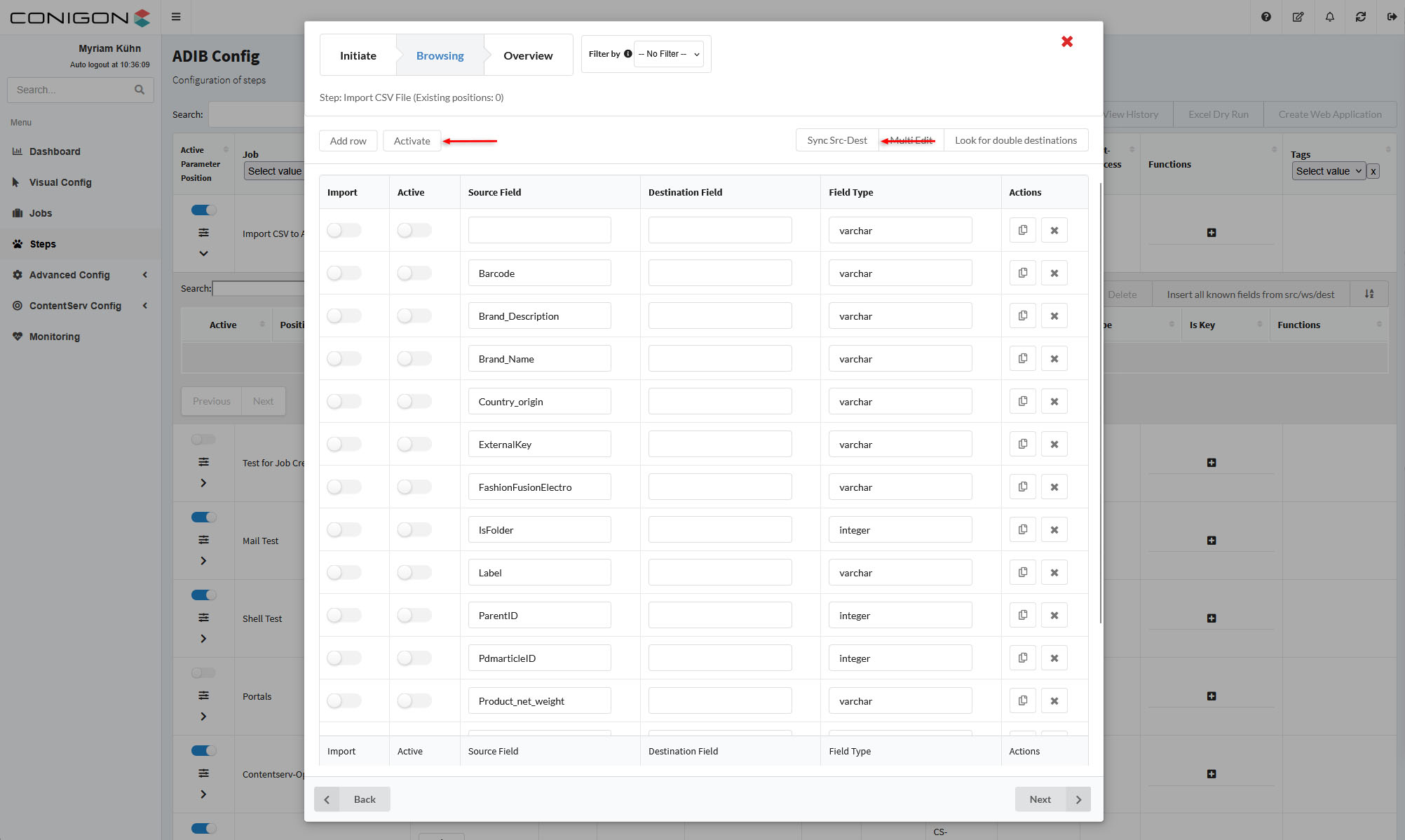Click Destination Field input for ExternalKey row

719,444
